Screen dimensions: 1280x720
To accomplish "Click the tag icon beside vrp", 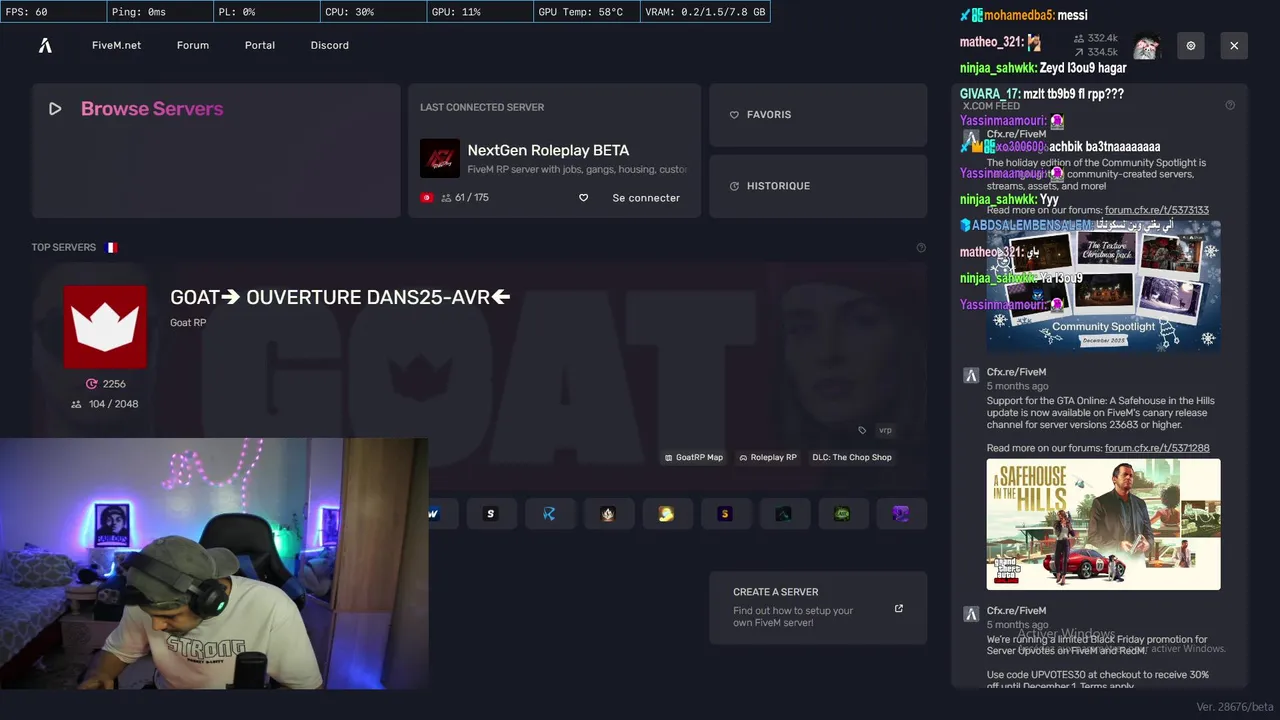I will click(x=862, y=430).
